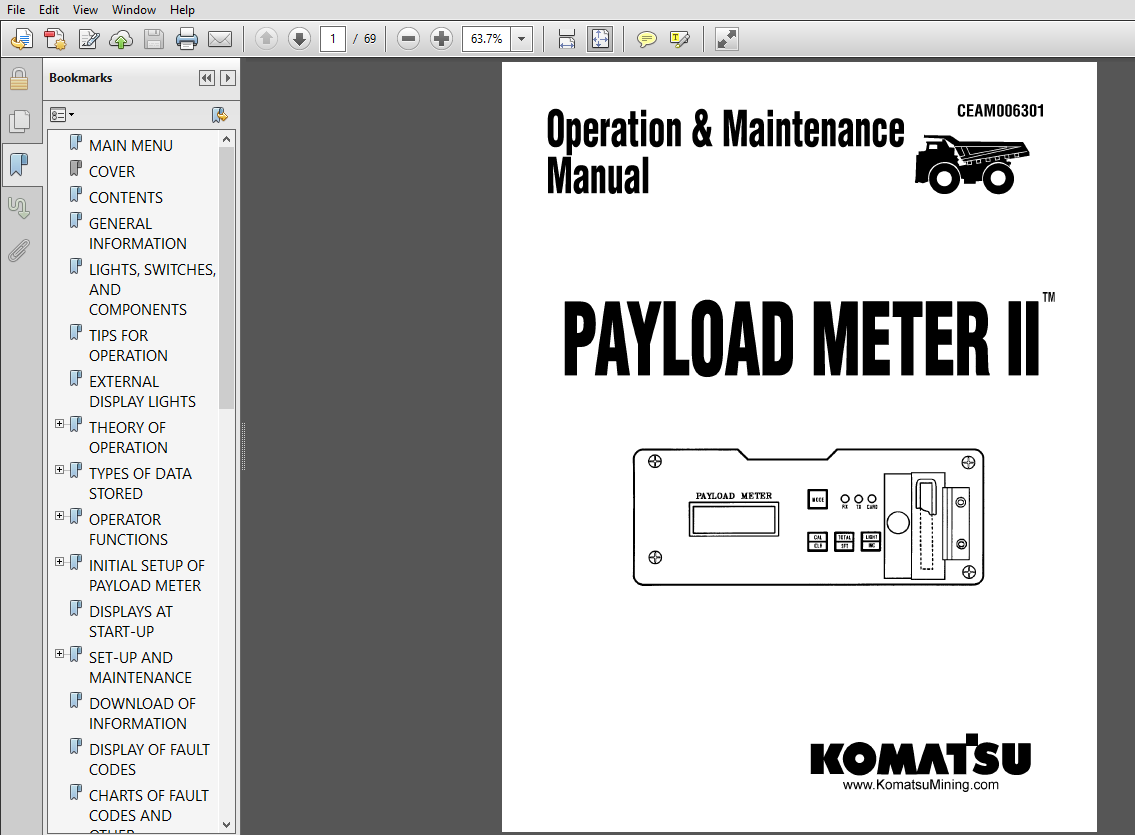
Task: Click the Create PDF toolbar icon
Action: coord(55,39)
